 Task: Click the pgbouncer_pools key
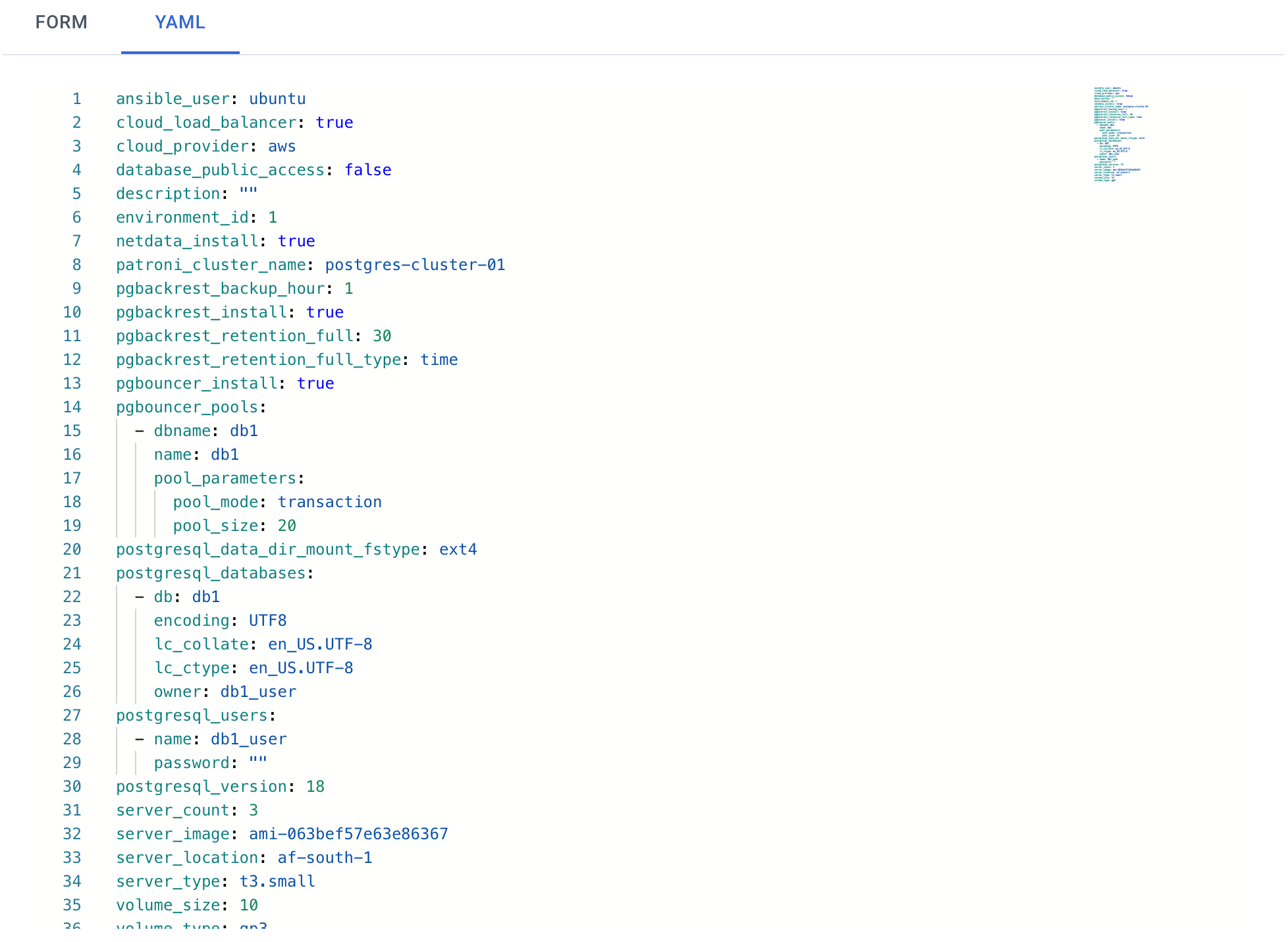click(x=187, y=407)
